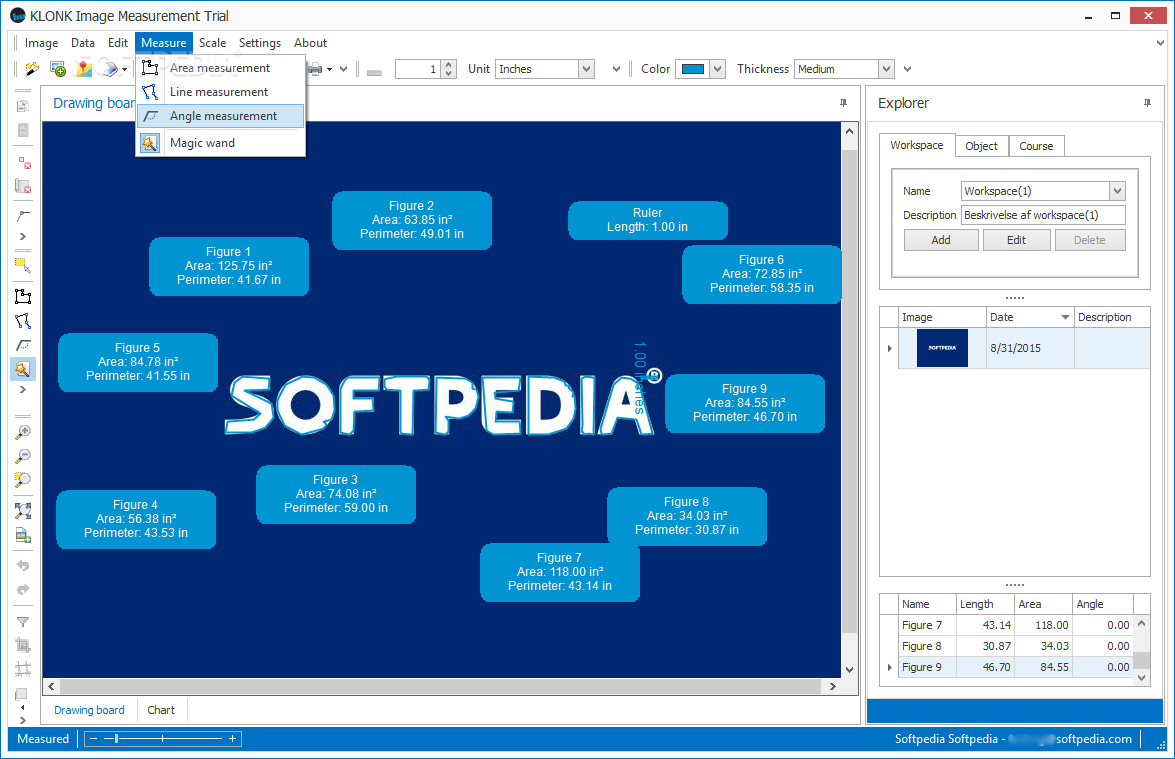The height and width of the screenshot is (759, 1175).
Task: Click the filter funnel icon in left sidebar
Action: coord(23,621)
